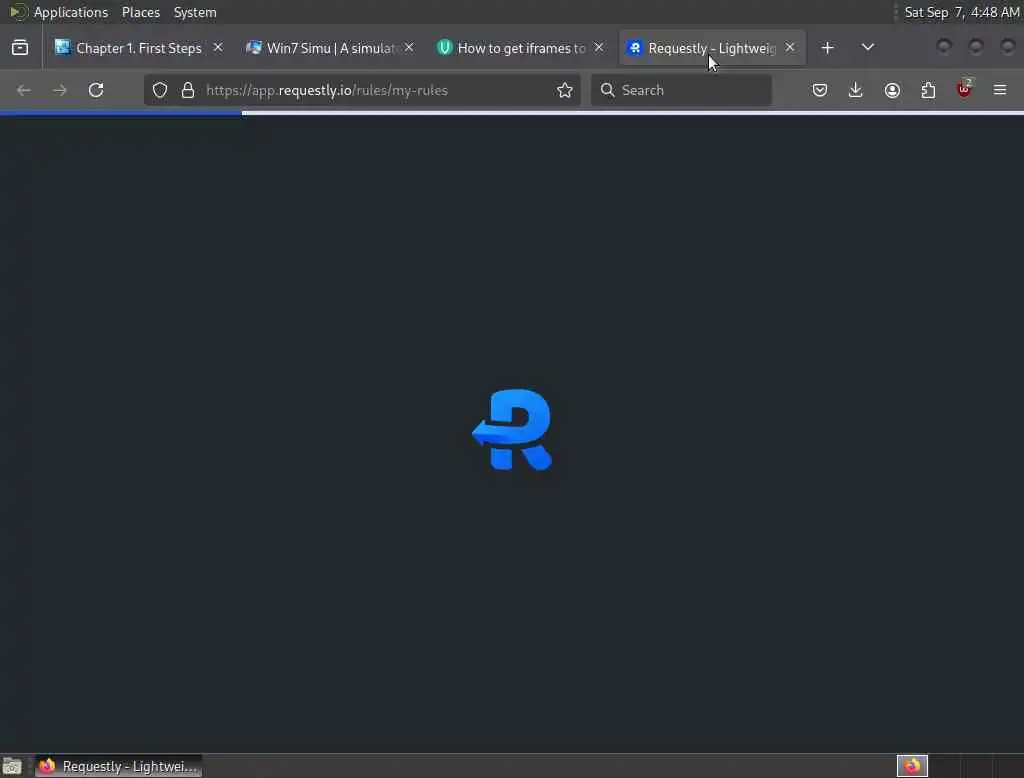Close the Win7 Simu tab
Viewport: 1024px width, 778px height.
[409, 48]
